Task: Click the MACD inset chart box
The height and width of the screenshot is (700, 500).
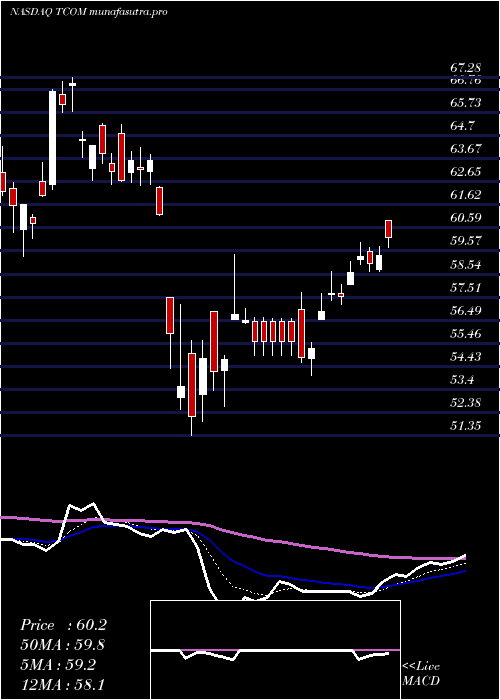Action: click(275, 650)
